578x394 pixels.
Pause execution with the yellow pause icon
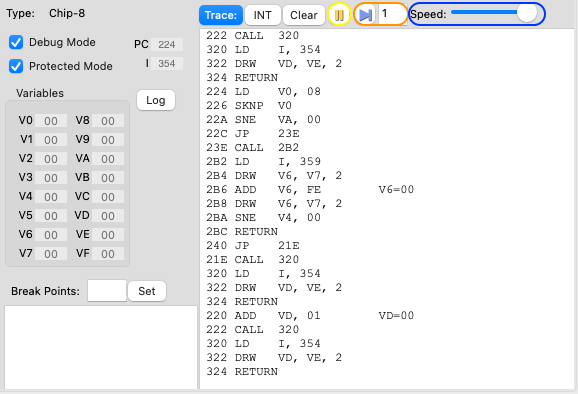tap(339, 15)
